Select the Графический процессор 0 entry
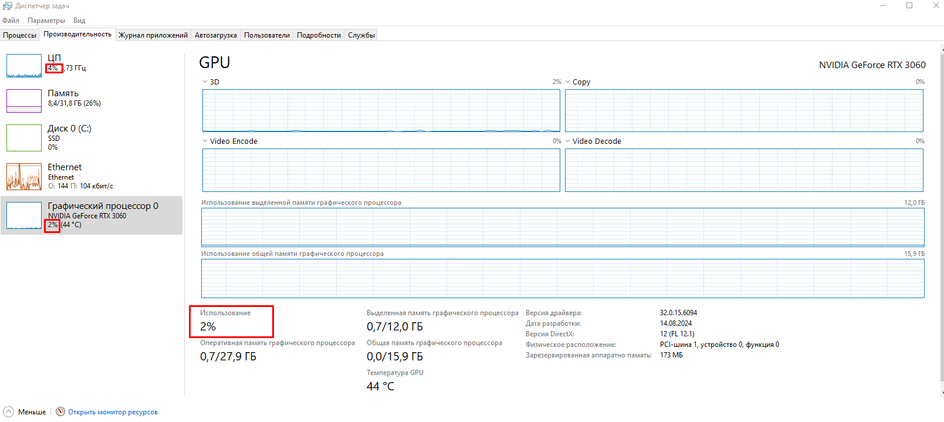The height and width of the screenshot is (422, 944). pyautogui.click(x=92, y=215)
